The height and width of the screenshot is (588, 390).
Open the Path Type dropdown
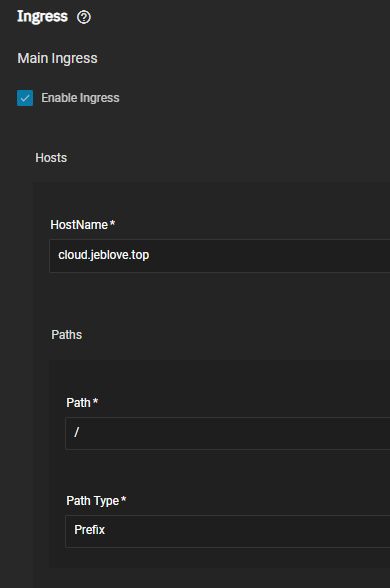[x=228, y=531]
